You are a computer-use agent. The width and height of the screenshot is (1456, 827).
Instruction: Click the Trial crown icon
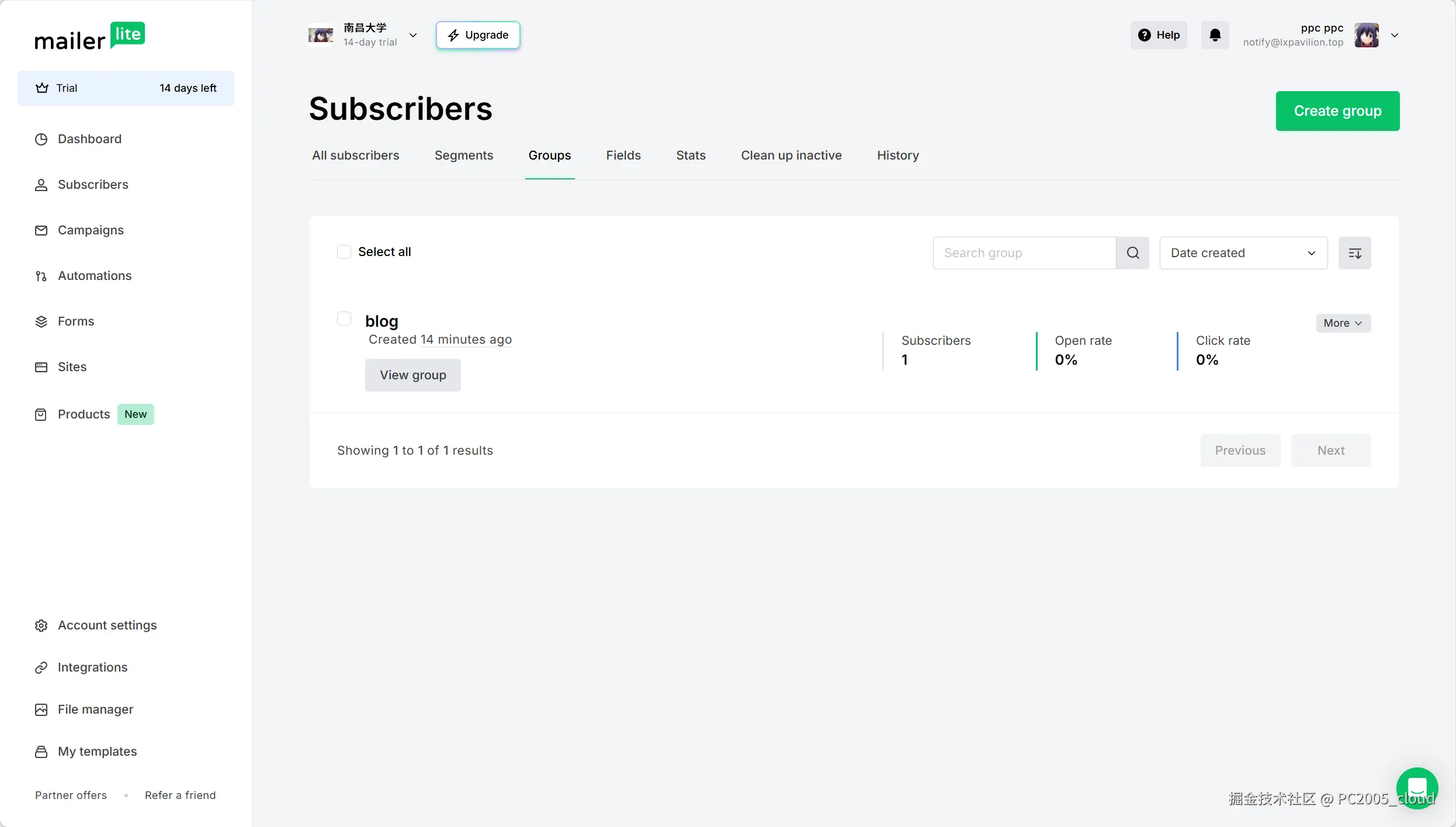coord(42,88)
